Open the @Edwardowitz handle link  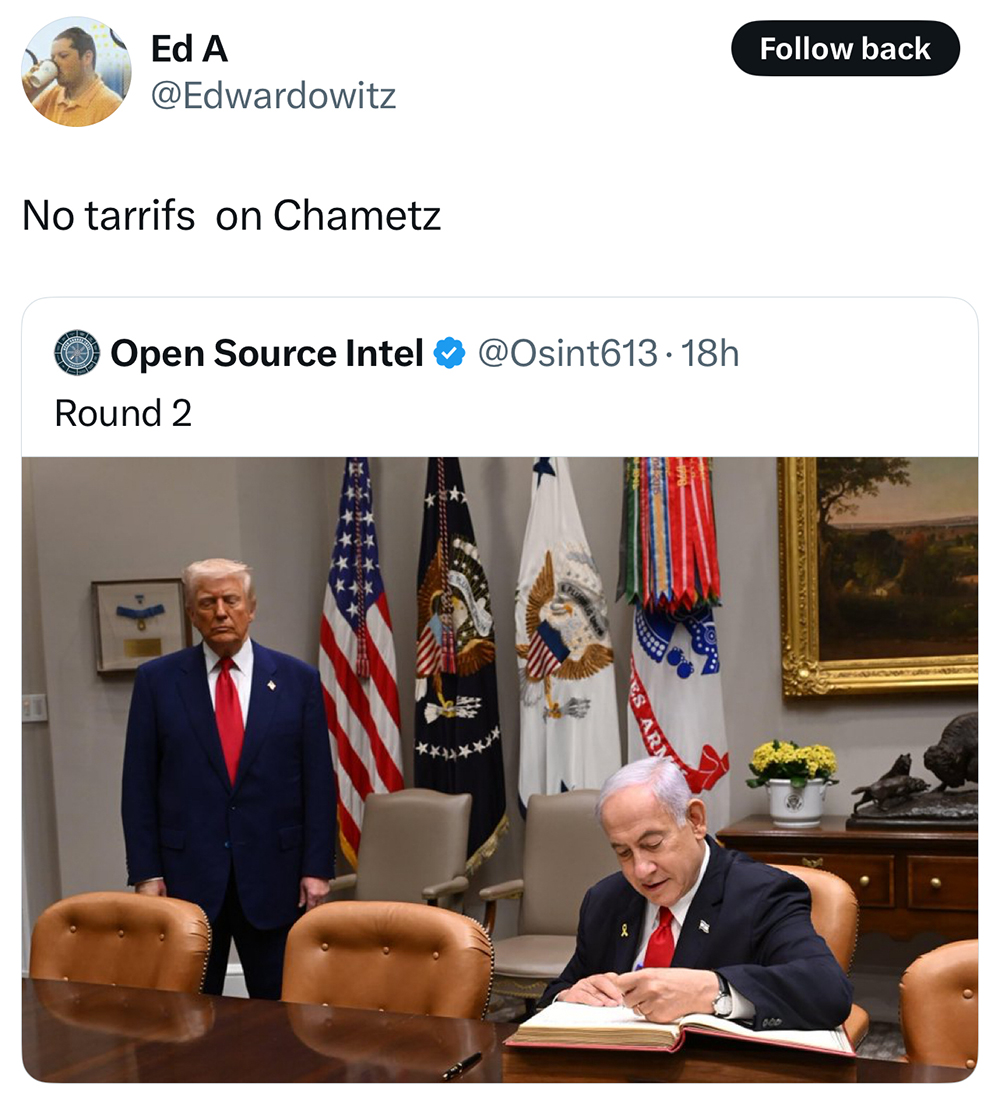tap(273, 95)
